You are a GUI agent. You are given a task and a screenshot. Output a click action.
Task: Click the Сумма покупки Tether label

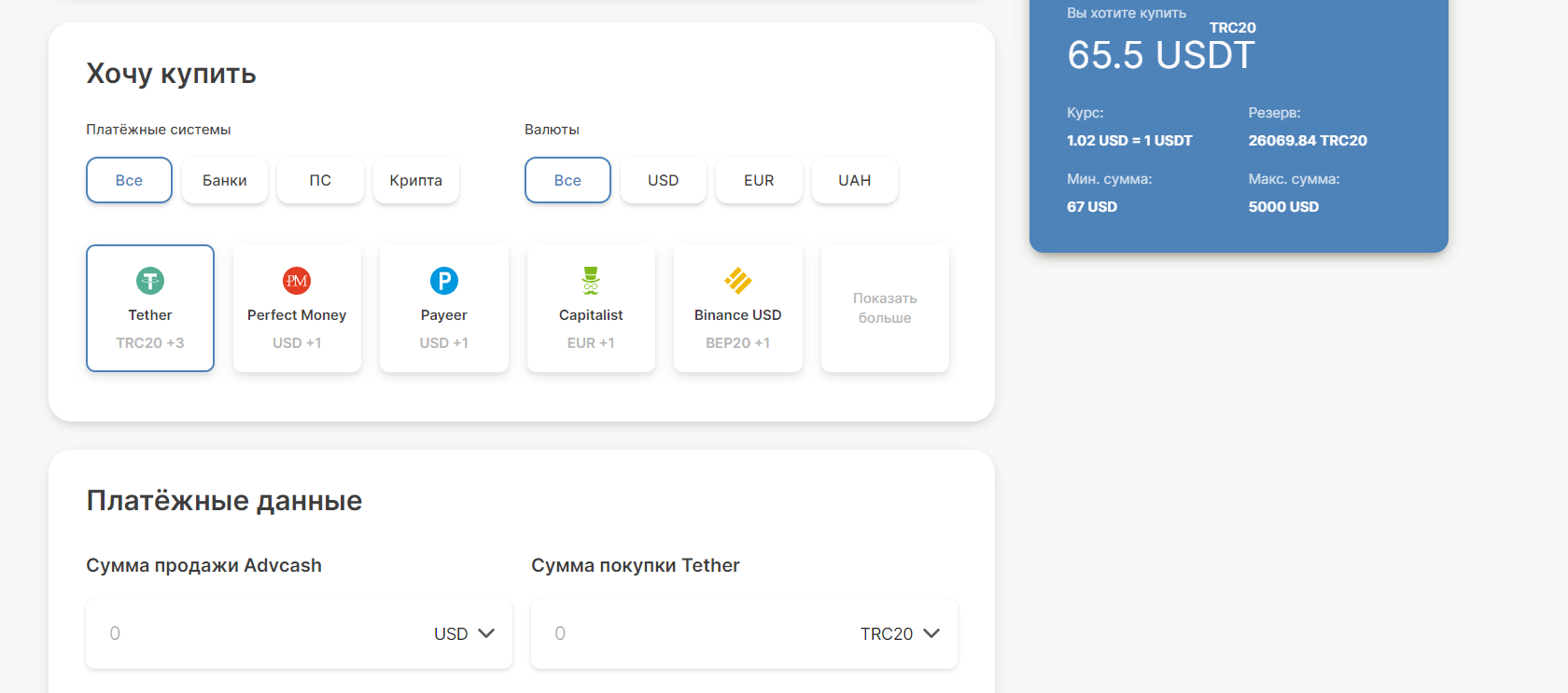click(x=635, y=565)
